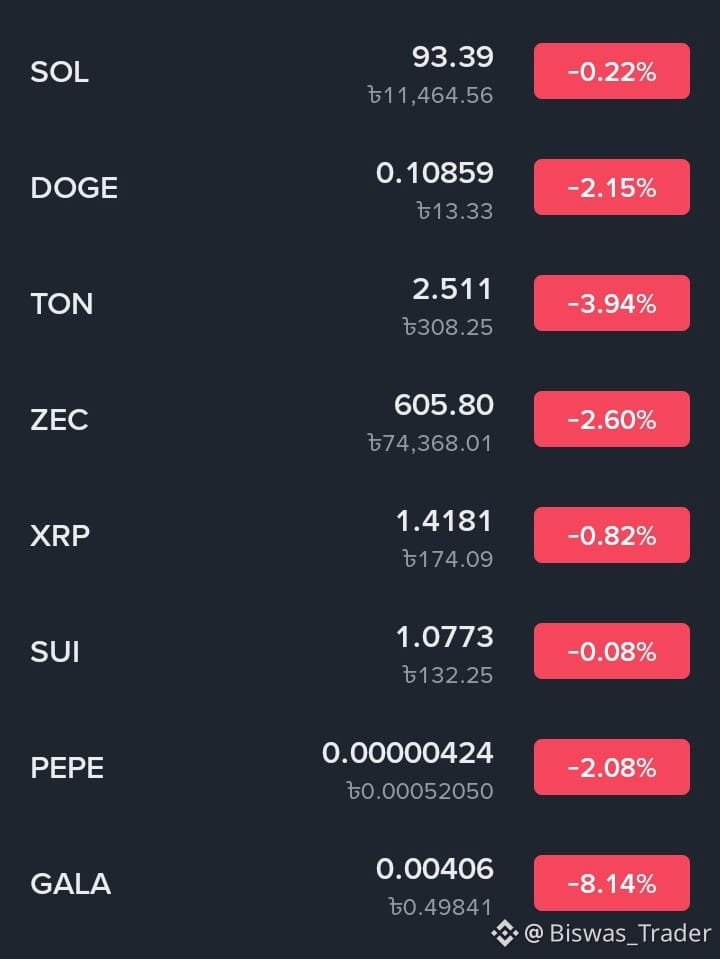Image resolution: width=720 pixels, height=959 pixels.
Task: Click the @Biswas_Trader username link
Action: point(618,933)
